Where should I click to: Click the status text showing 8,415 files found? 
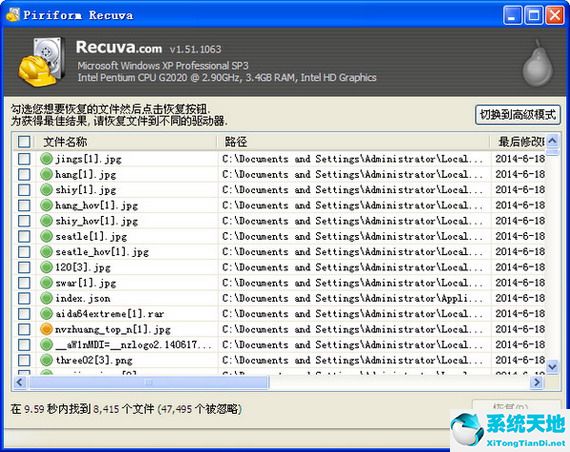(x=126, y=409)
